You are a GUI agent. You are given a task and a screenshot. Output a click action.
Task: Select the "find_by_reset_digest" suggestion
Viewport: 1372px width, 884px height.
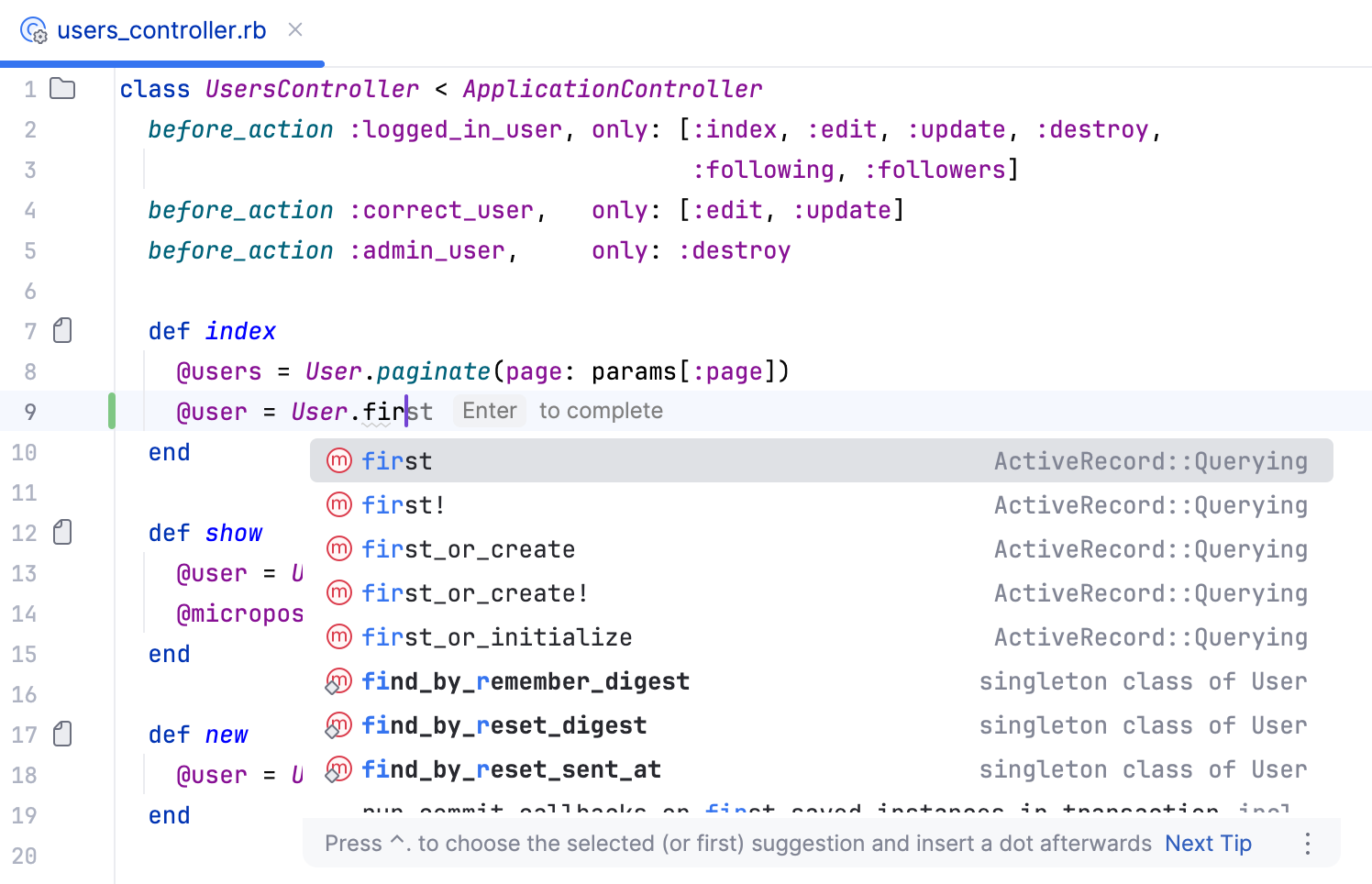click(504, 724)
